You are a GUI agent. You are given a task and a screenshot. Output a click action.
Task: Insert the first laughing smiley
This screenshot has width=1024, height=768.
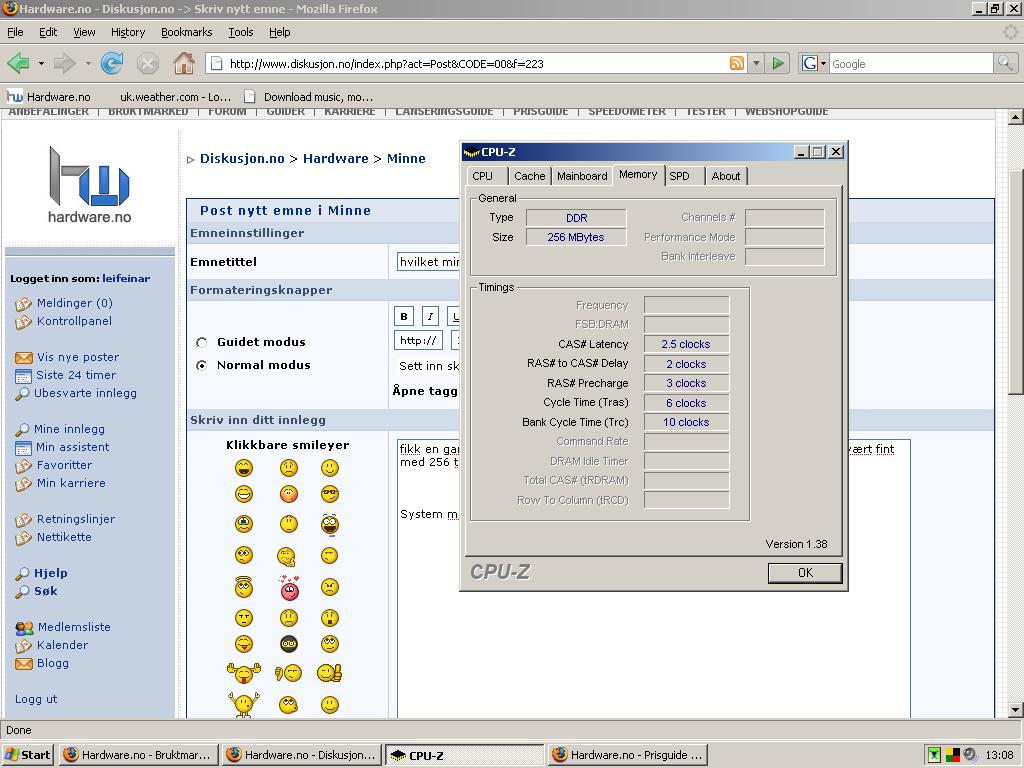pos(244,468)
